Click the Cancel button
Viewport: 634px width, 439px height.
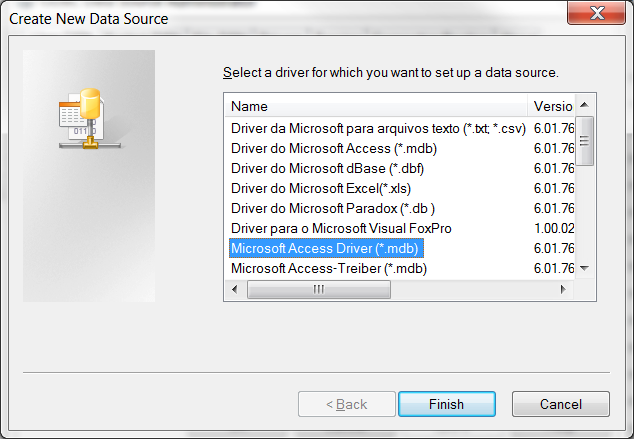[561, 404]
